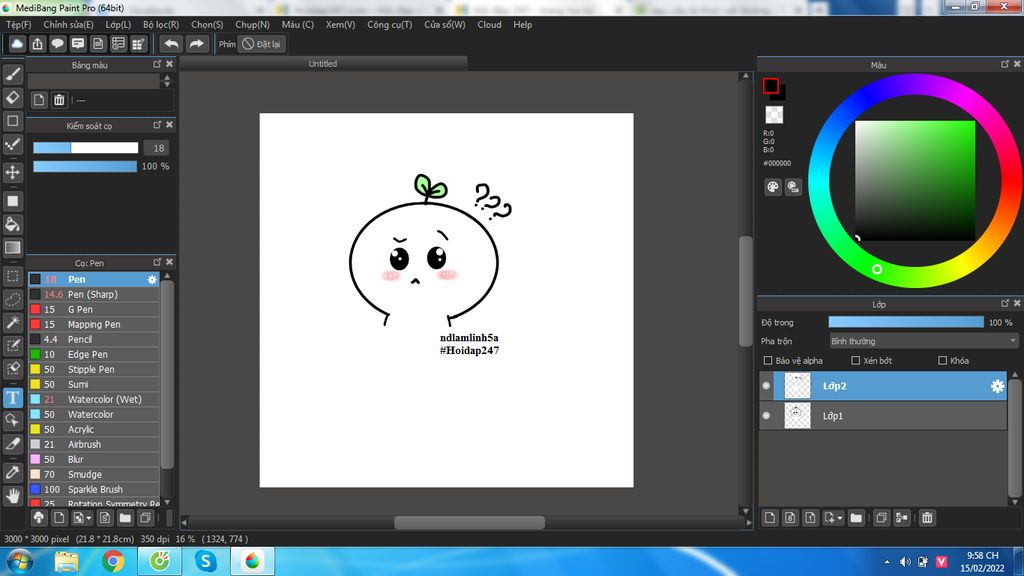Pick the Sparkle Brush
The image size is (1024, 576).
coord(94,490)
